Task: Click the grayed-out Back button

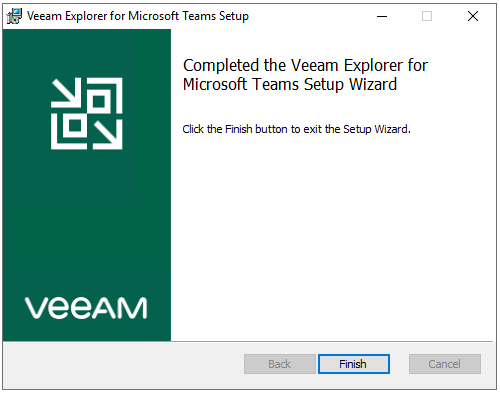Action: (279, 364)
